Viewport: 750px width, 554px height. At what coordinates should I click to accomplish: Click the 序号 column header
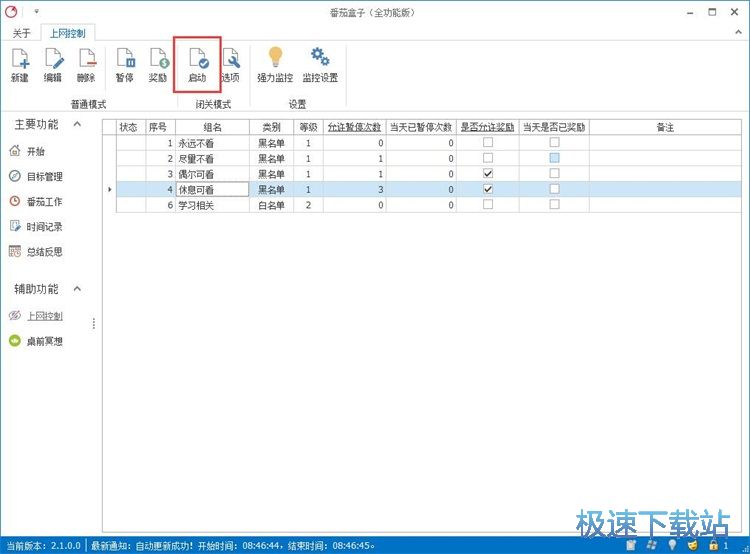160,127
